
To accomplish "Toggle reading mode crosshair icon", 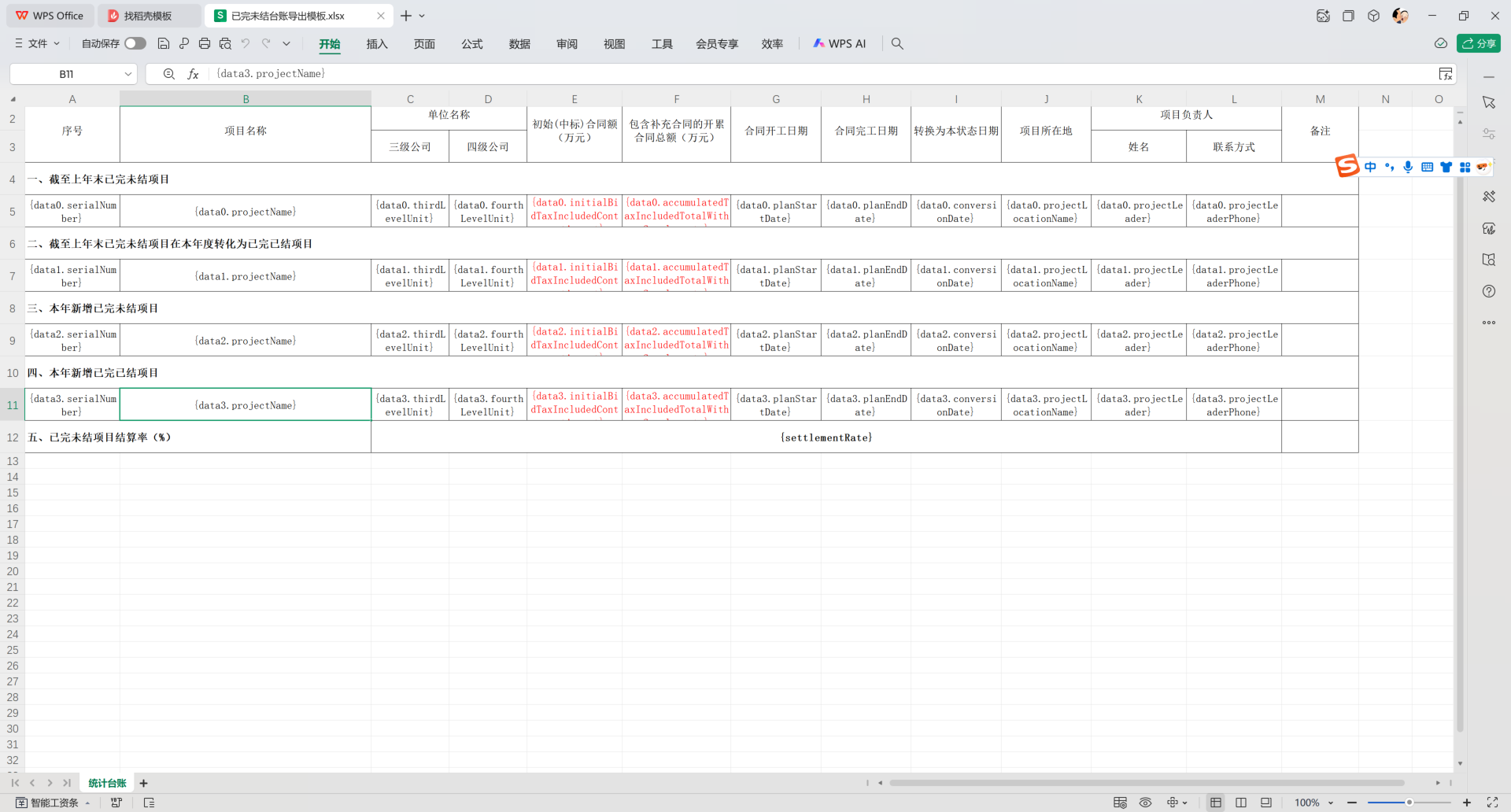I will click(1173, 803).
